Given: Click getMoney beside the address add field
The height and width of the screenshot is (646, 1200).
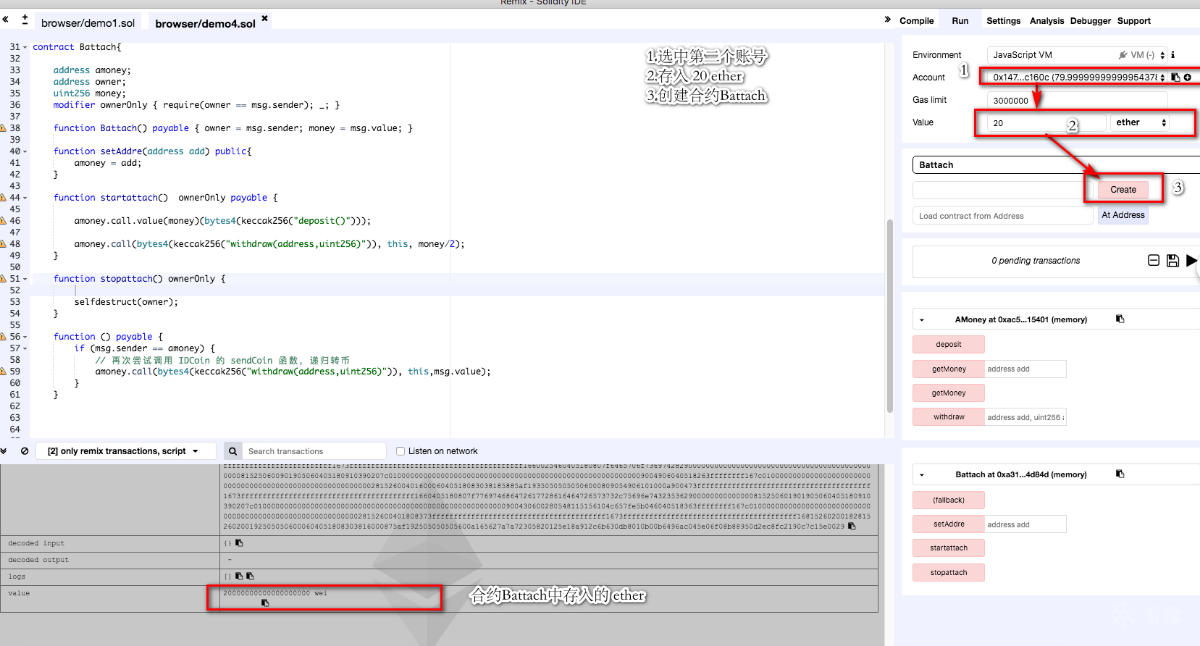Looking at the screenshot, I should click(x=949, y=368).
